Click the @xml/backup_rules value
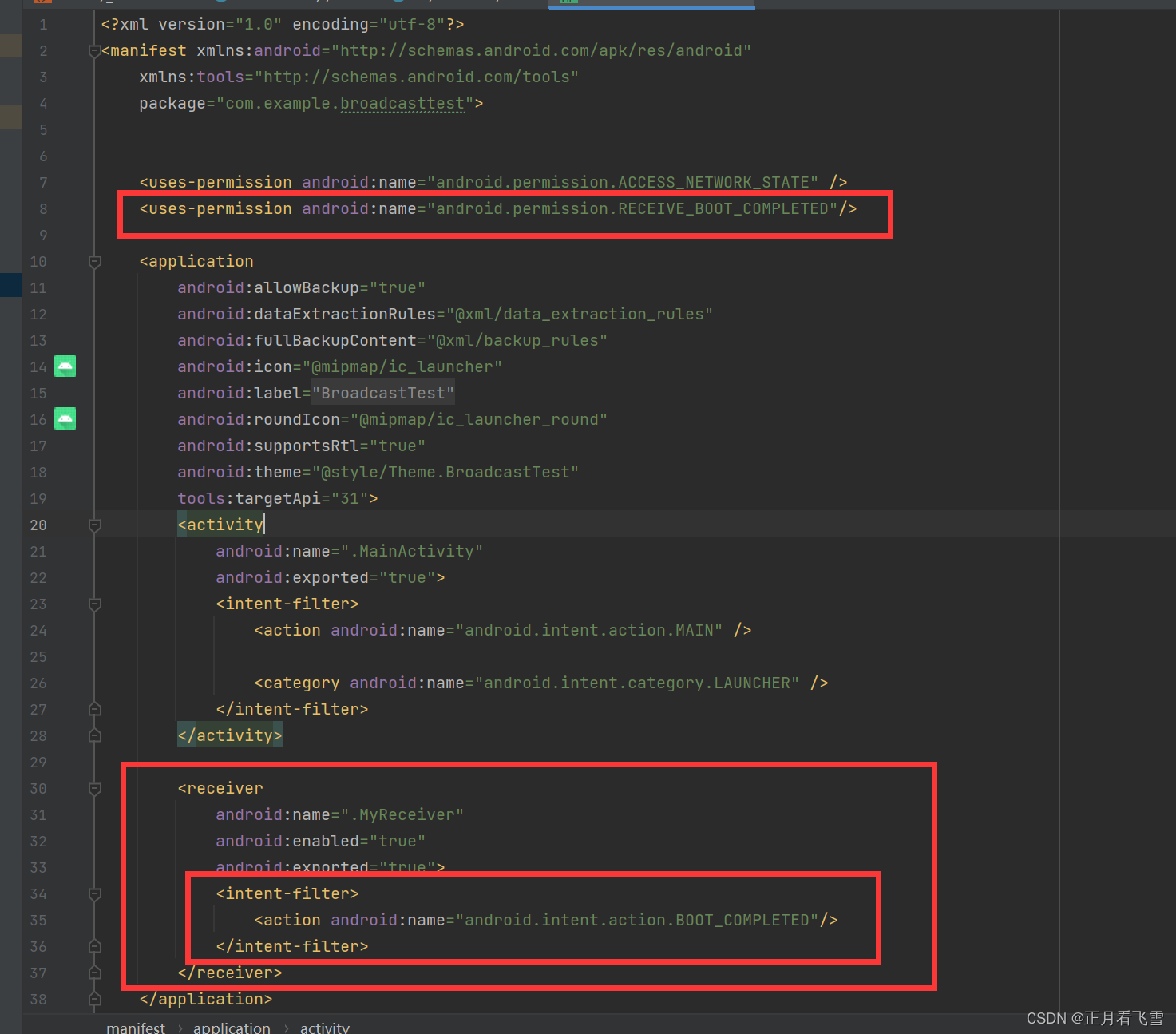1176x1034 pixels. pos(517,341)
